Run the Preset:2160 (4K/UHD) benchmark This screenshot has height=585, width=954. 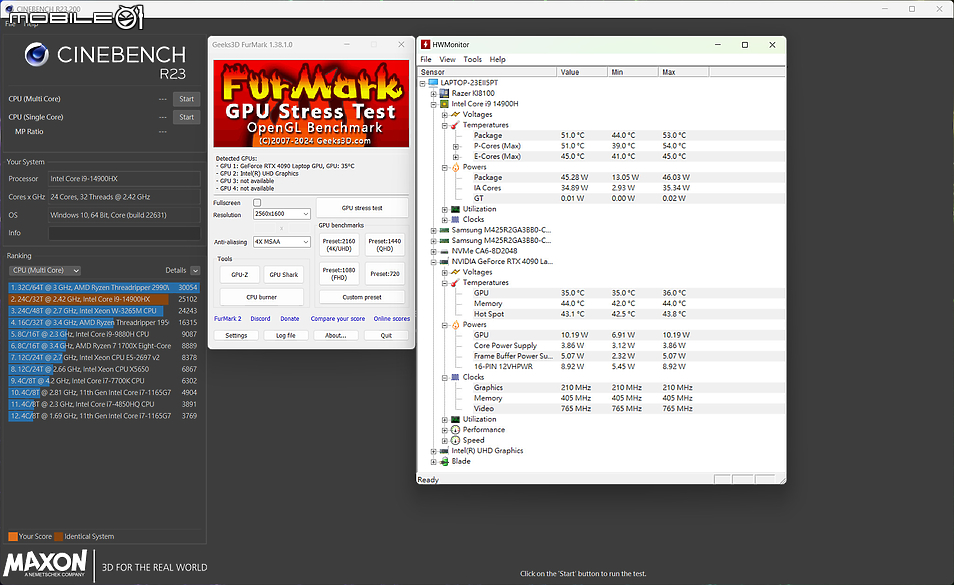coord(339,244)
